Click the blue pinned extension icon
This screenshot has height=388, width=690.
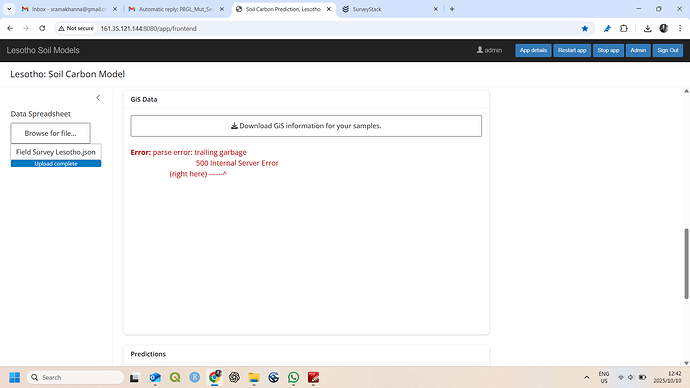click(x=607, y=28)
